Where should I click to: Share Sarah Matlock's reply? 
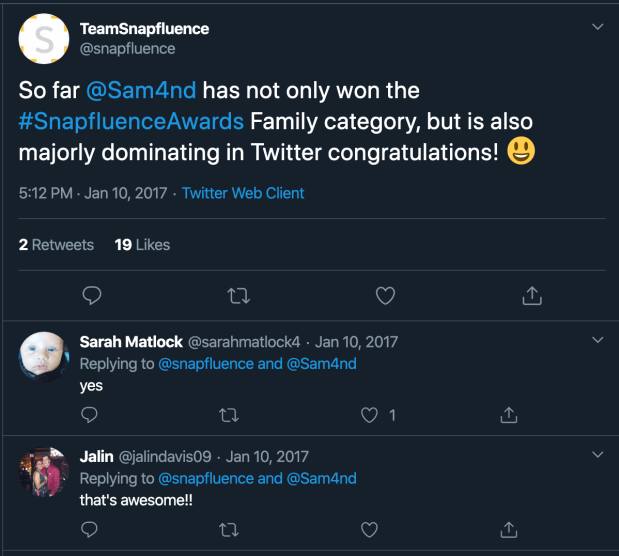(x=508, y=414)
